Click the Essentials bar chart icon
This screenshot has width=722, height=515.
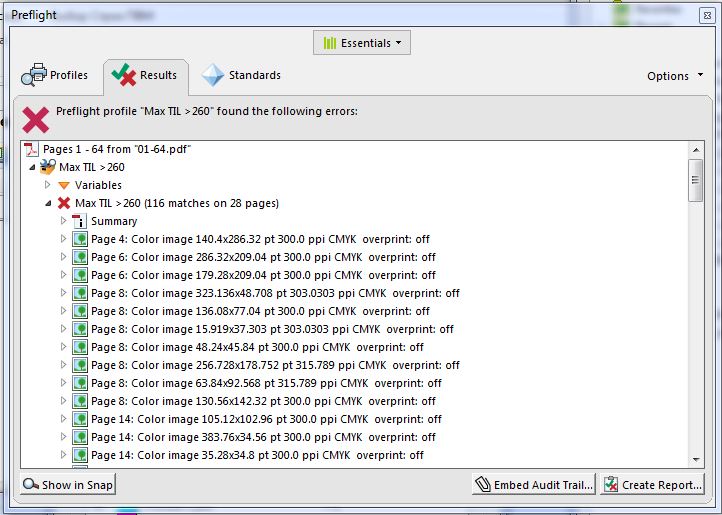click(x=330, y=43)
